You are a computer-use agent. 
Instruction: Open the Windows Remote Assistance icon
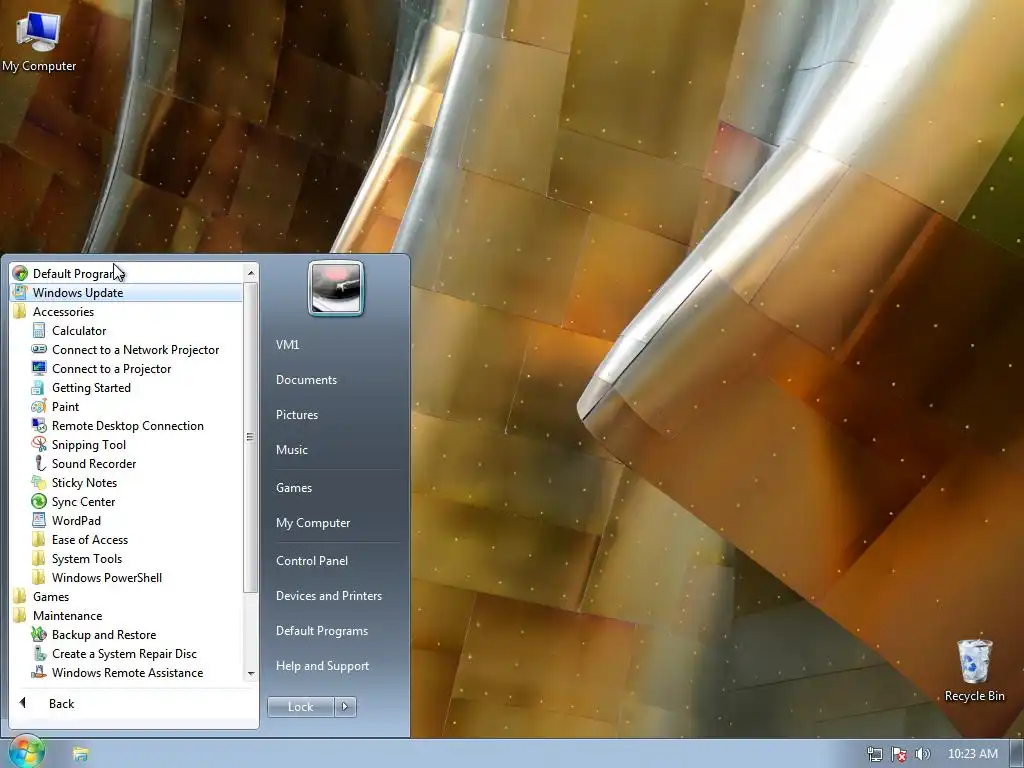(39, 672)
